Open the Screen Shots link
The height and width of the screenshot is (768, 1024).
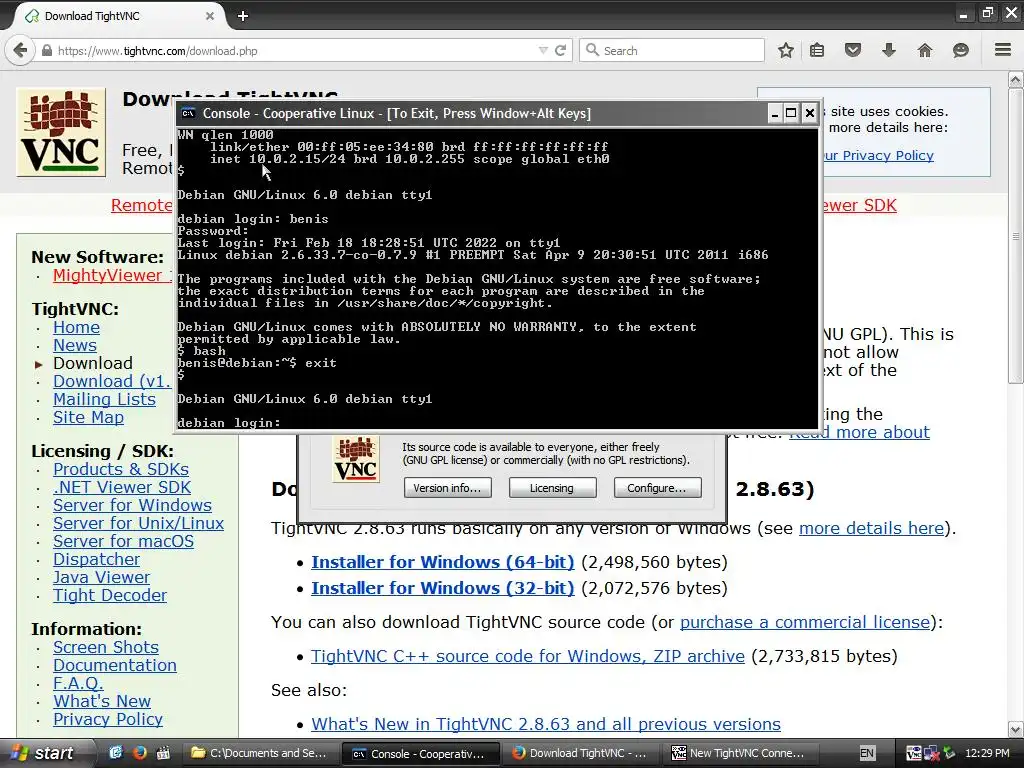point(106,647)
